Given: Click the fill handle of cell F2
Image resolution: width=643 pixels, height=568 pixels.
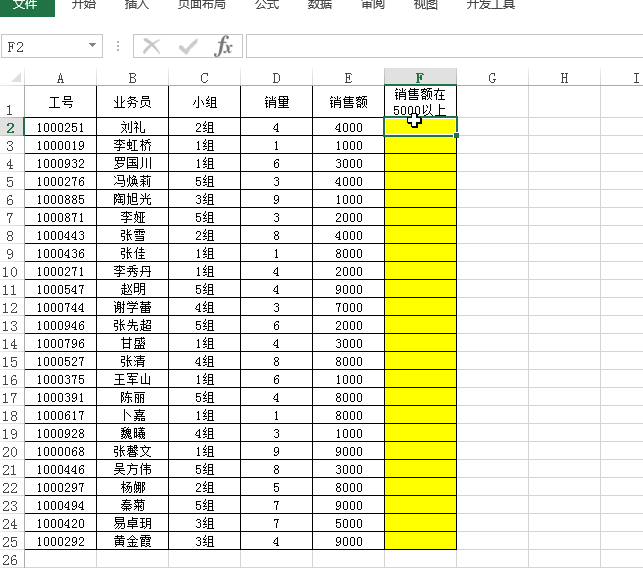Looking at the screenshot, I should tap(456, 135).
